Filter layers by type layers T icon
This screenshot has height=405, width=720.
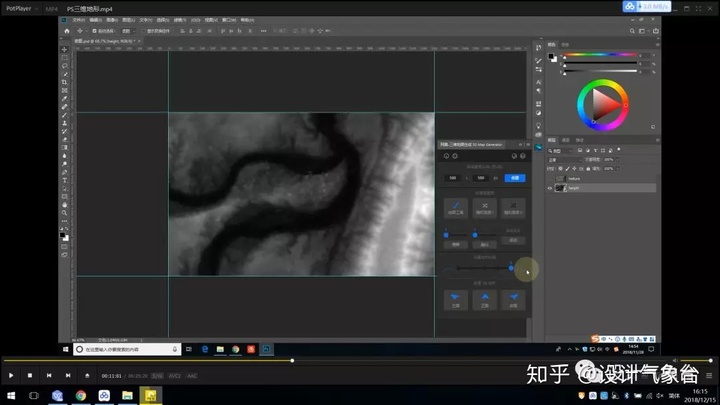pyautogui.click(x=595, y=151)
